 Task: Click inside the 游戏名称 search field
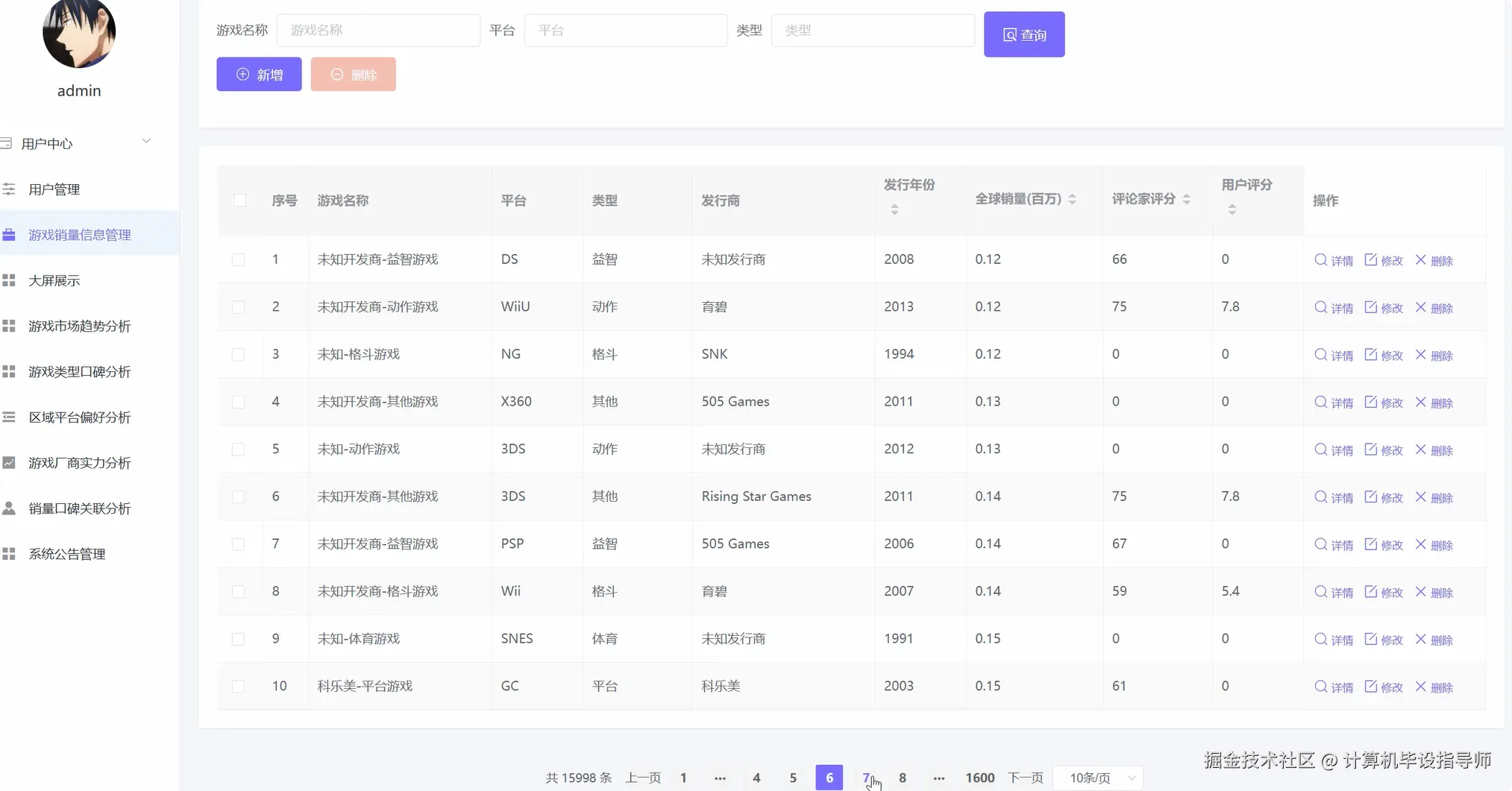pyautogui.click(x=378, y=30)
